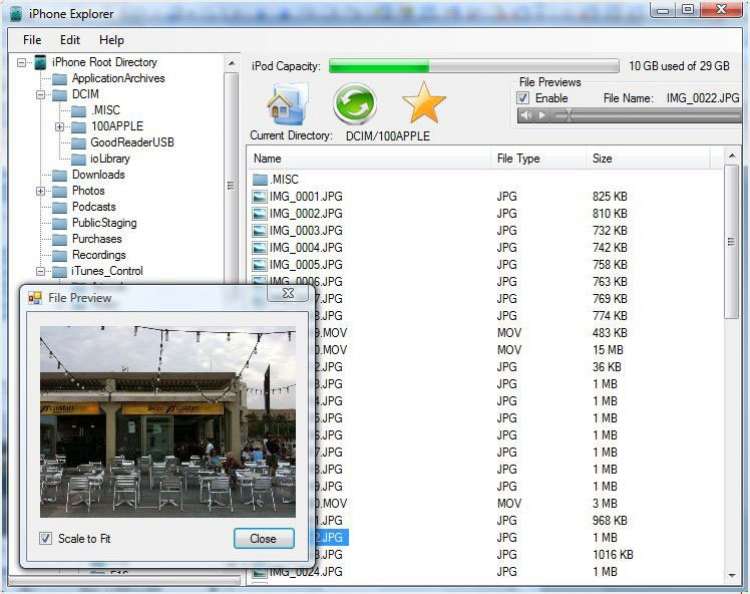Viewport: 750px width, 594px height.
Task: Open the Edit menu
Action: 70,40
